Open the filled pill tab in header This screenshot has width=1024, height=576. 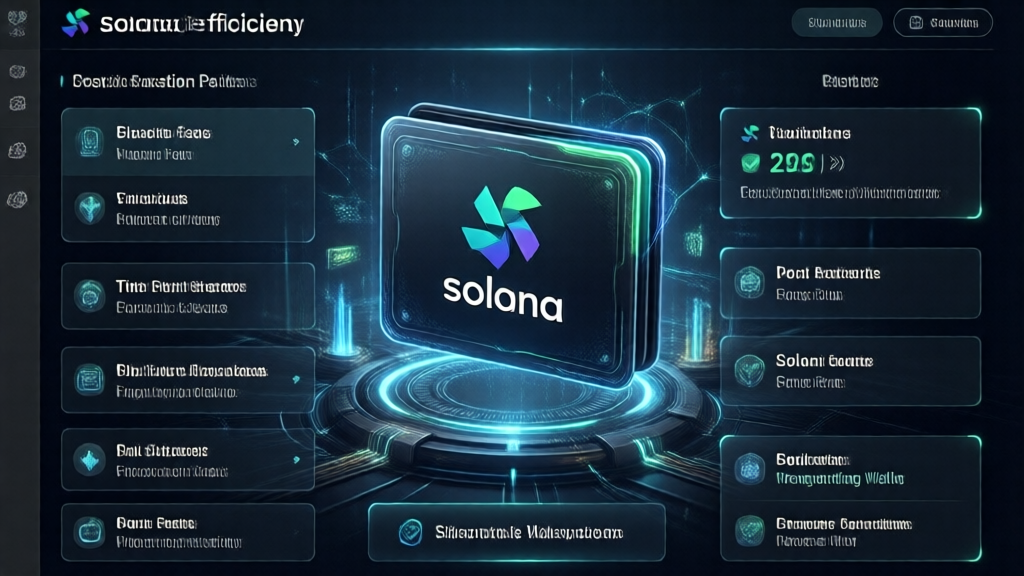(x=837, y=23)
